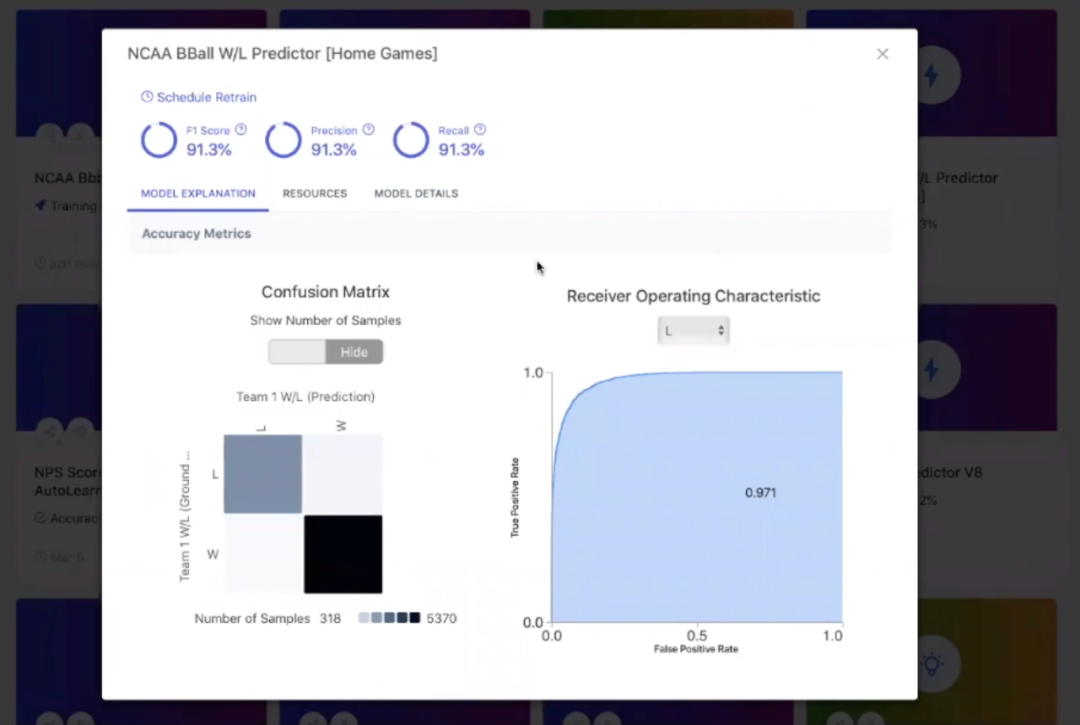Open the F1 Score help icon
The width and height of the screenshot is (1080, 725).
(240, 129)
